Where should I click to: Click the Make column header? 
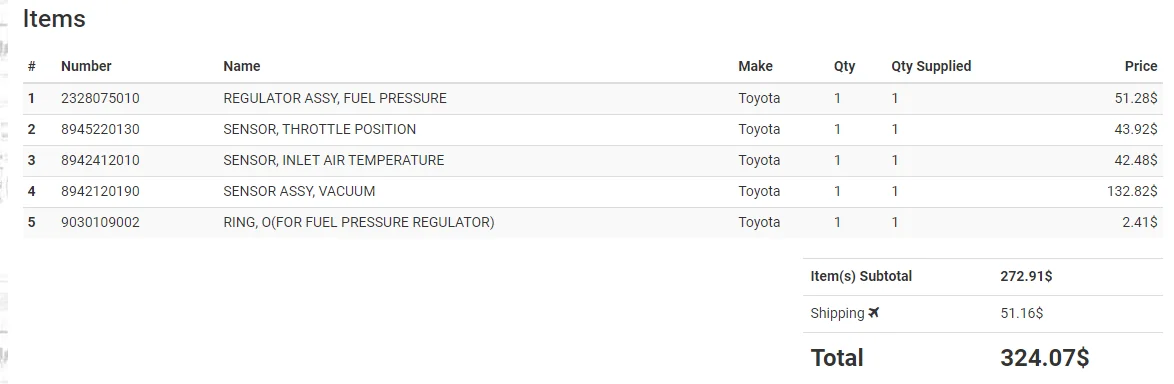[x=755, y=66]
